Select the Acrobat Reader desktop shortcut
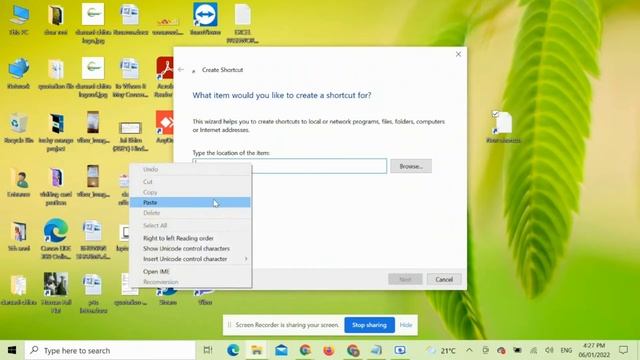Viewport: 640px width, 360px height. [164, 77]
